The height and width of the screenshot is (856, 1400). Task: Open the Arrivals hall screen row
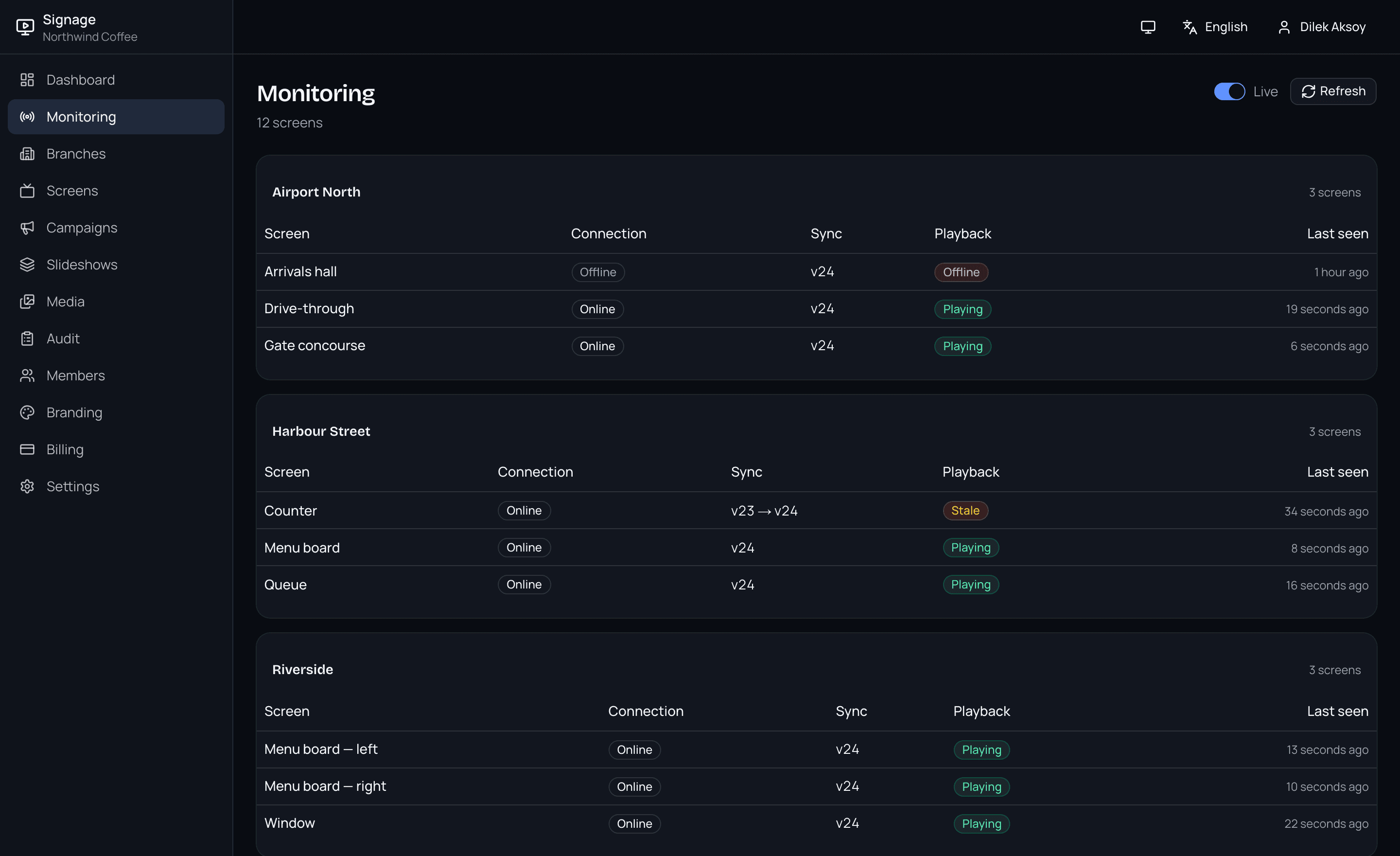point(817,272)
